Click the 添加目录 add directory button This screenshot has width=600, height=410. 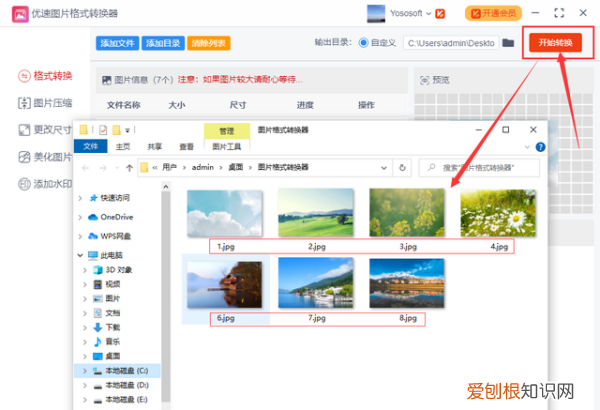pos(163,43)
